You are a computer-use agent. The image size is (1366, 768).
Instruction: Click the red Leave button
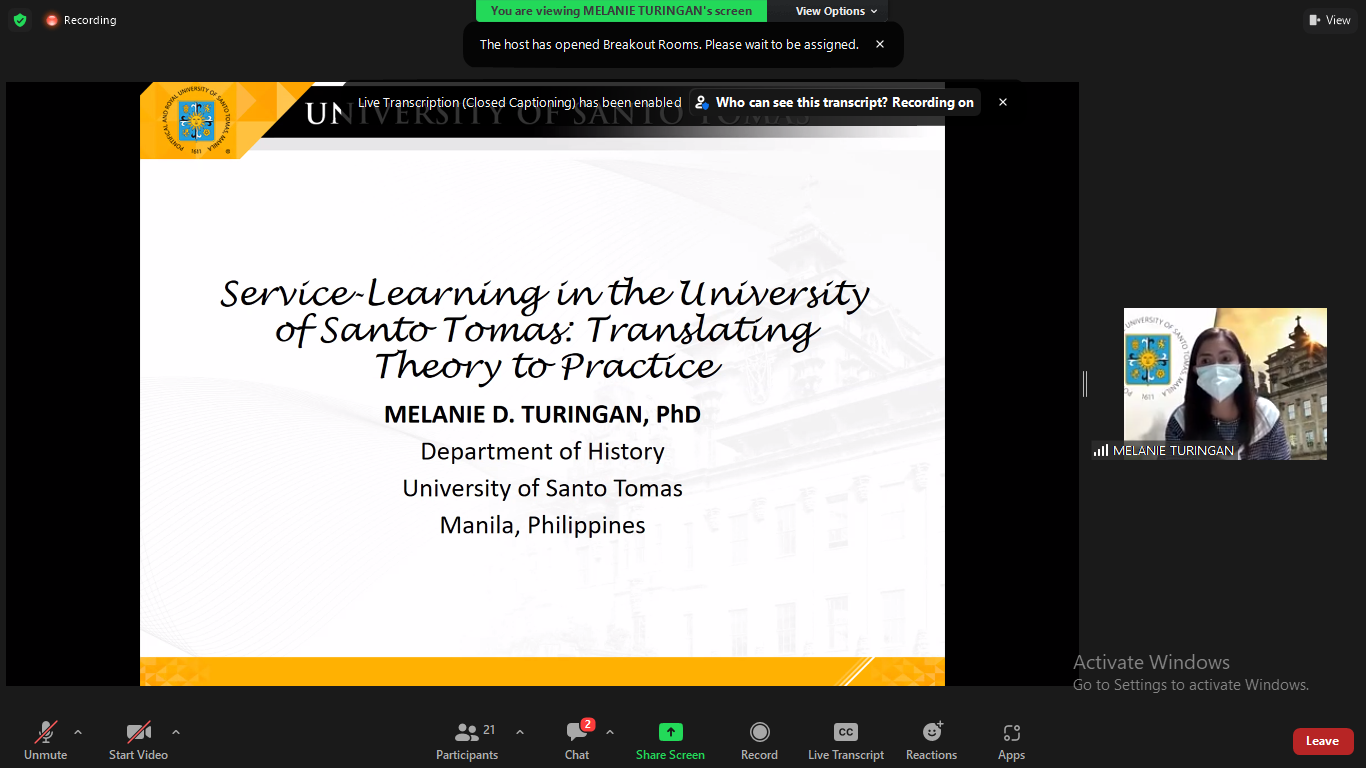[1323, 741]
